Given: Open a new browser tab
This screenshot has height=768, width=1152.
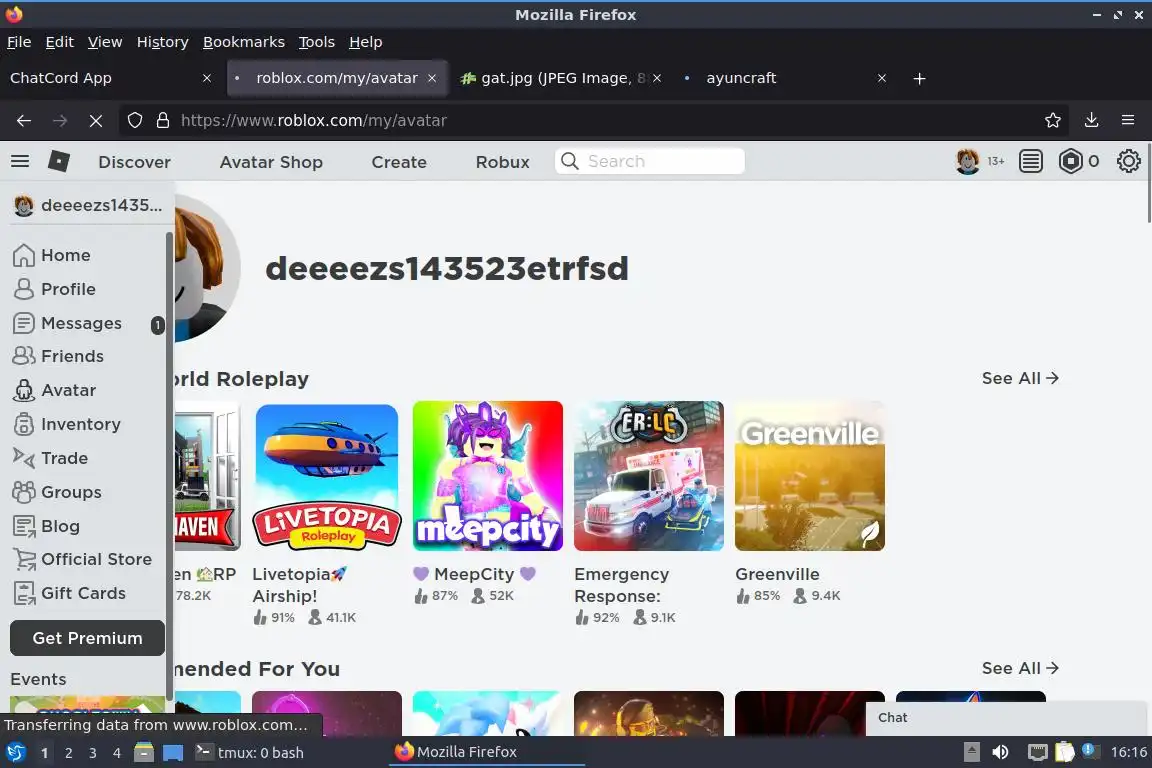Looking at the screenshot, I should [x=919, y=79].
